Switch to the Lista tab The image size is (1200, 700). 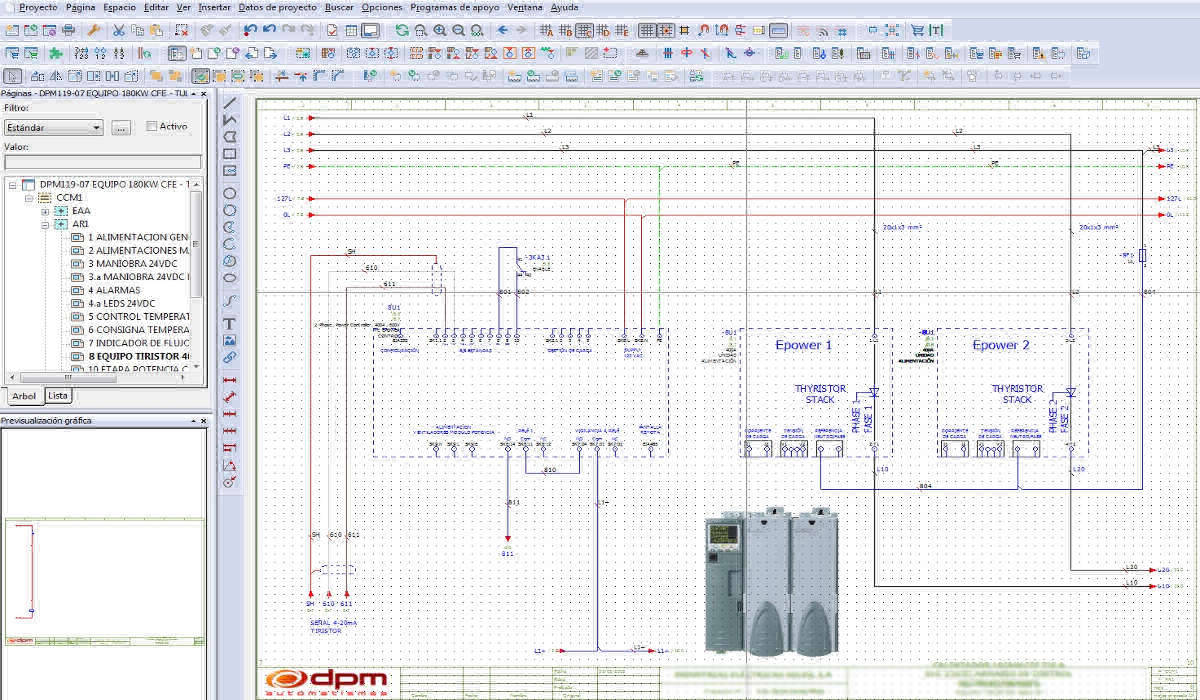pos(59,396)
